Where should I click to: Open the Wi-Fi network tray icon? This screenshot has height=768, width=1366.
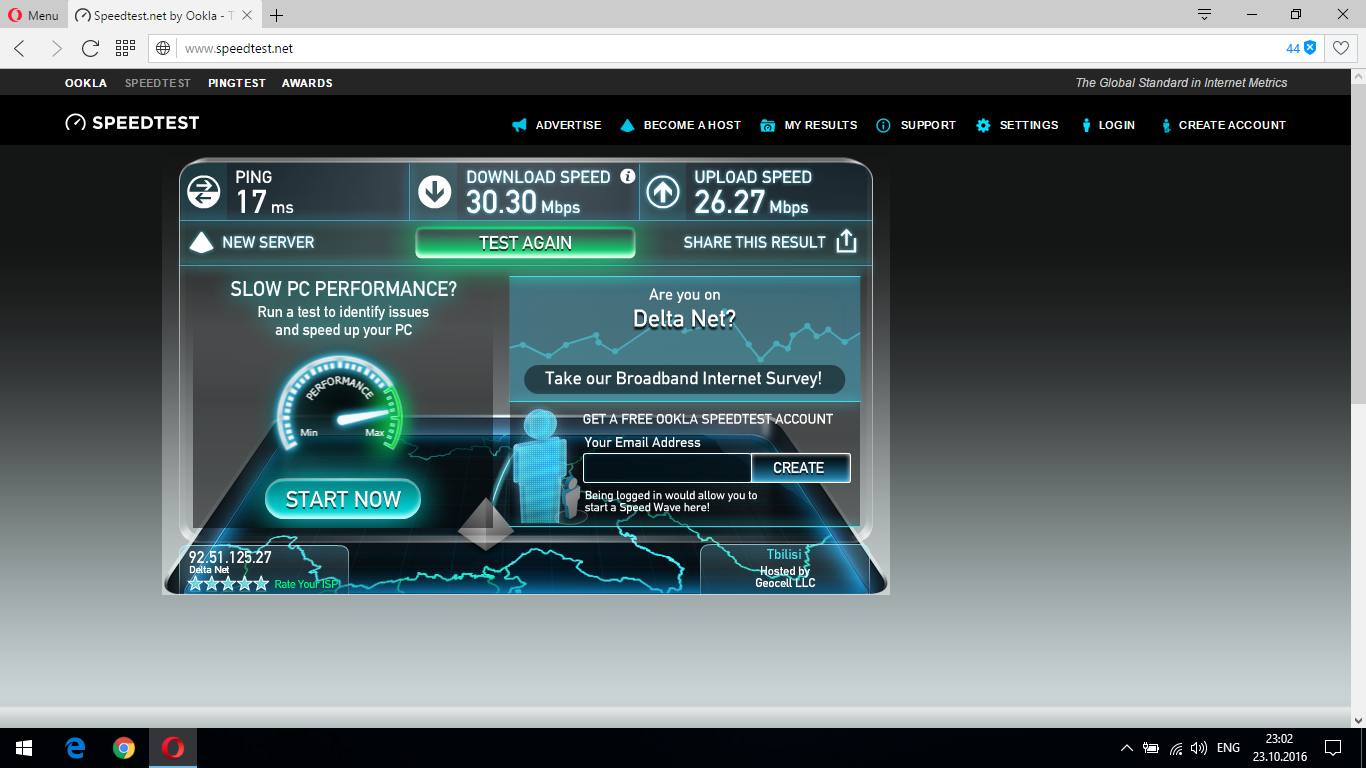(x=1176, y=748)
